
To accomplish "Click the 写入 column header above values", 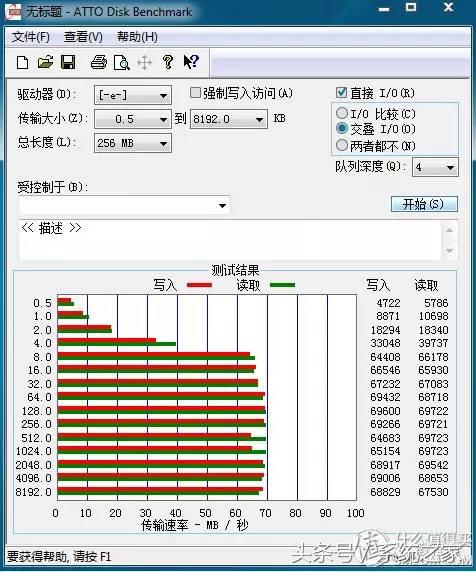I will 378,285.
